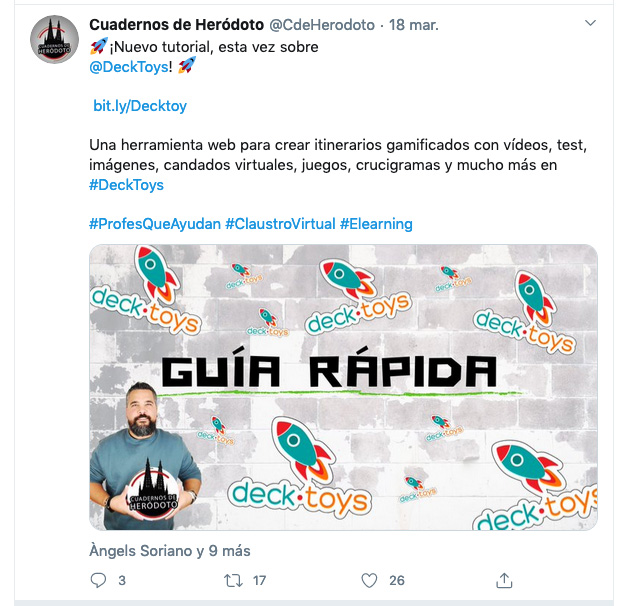The height and width of the screenshot is (606, 632).
Task: Open the bit.ly/Decktoy link
Action: [140, 106]
